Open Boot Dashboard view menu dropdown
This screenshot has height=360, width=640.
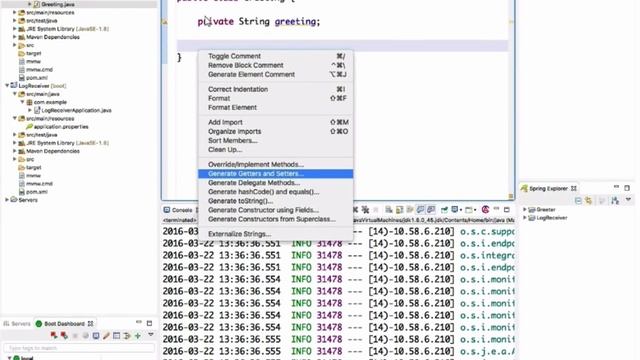[x=151, y=335]
